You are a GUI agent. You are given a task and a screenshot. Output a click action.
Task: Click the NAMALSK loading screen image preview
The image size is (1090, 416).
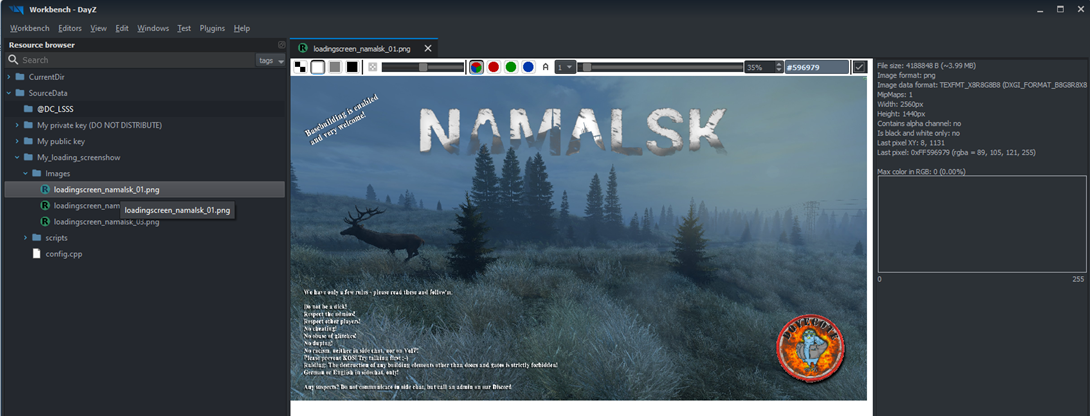tap(579, 238)
